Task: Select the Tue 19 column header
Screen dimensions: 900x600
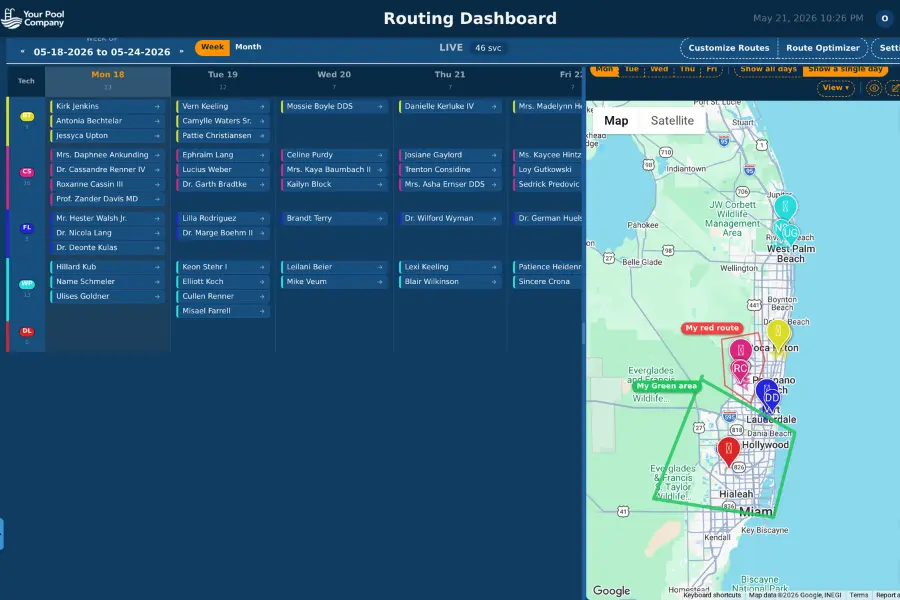Action: point(223,80)
